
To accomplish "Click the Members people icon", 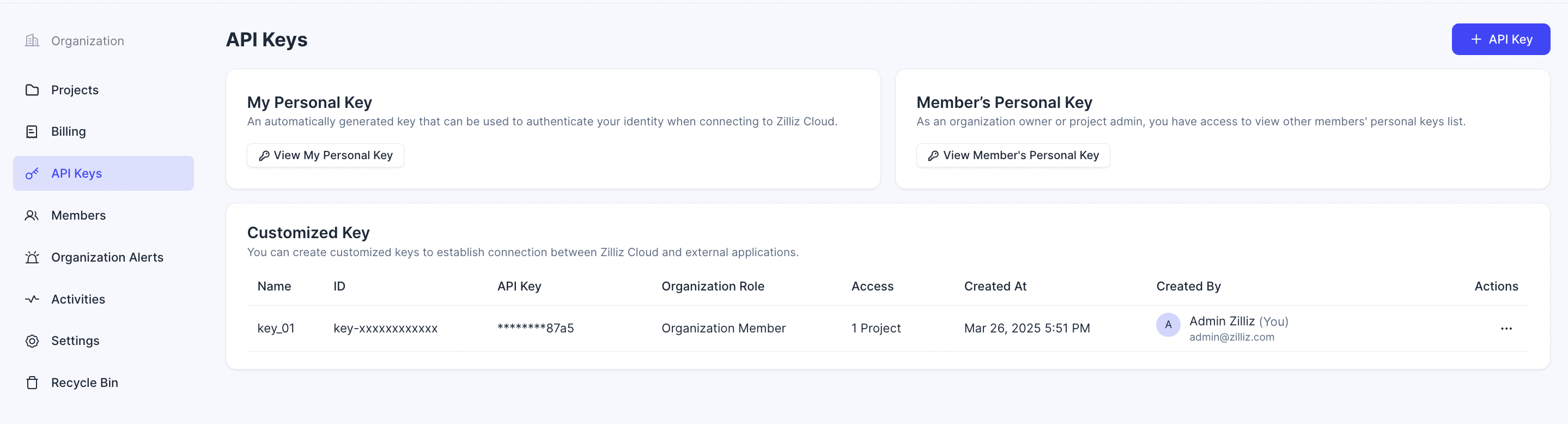I will [x=32, y=216].
